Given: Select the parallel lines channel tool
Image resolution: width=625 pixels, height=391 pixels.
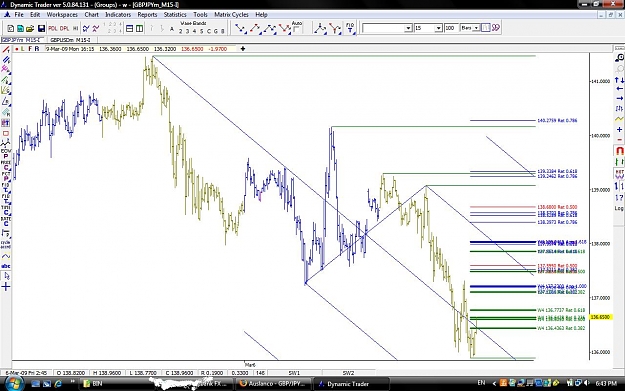Looking at the screenshot, I should 6,60.
